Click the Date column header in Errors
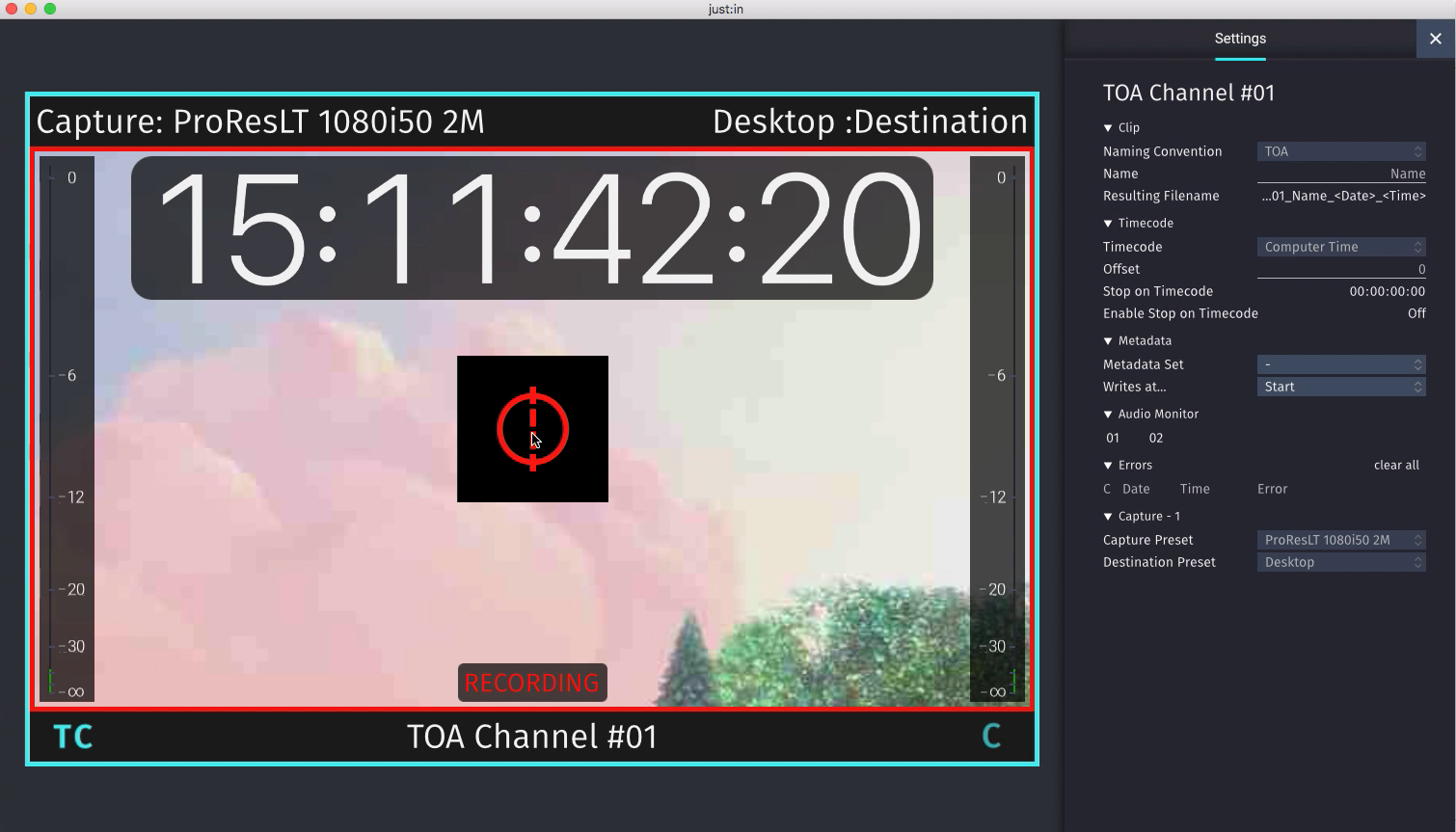Viewport: 1456px width, 832px height. (x=1136, y=489)
